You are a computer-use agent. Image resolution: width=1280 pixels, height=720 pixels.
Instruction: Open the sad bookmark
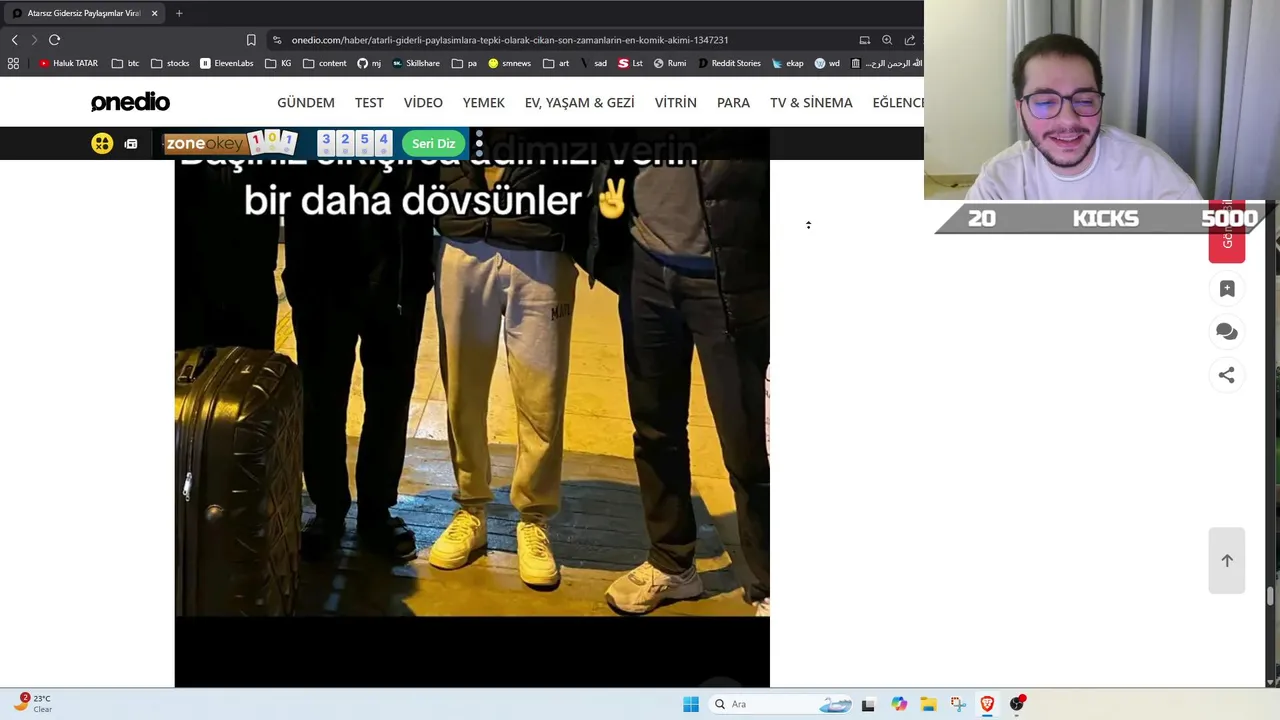[x=593, y=63]
